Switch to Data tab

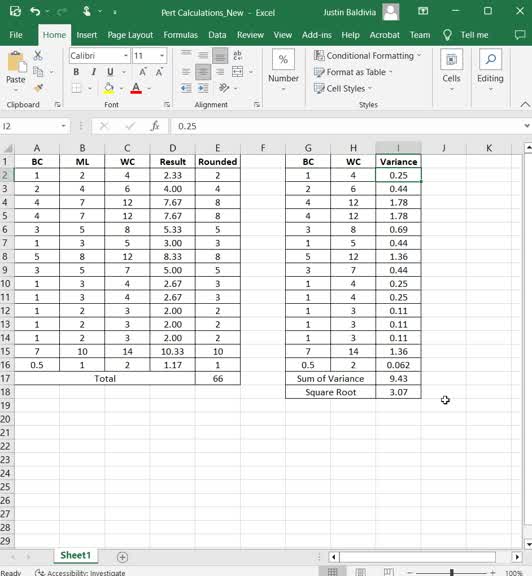coord(217,35)
